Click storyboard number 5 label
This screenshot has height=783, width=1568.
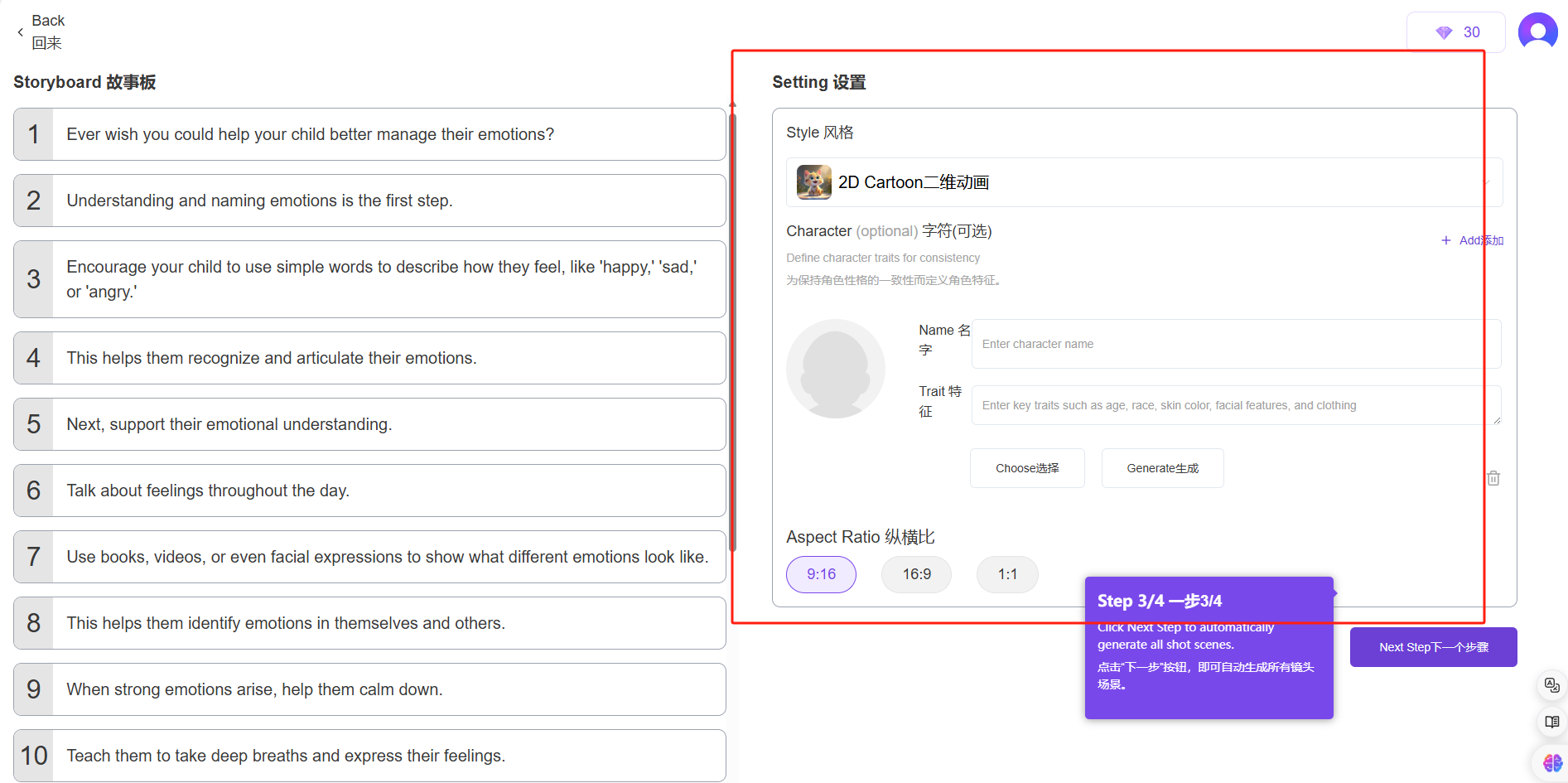click(34, 424)
